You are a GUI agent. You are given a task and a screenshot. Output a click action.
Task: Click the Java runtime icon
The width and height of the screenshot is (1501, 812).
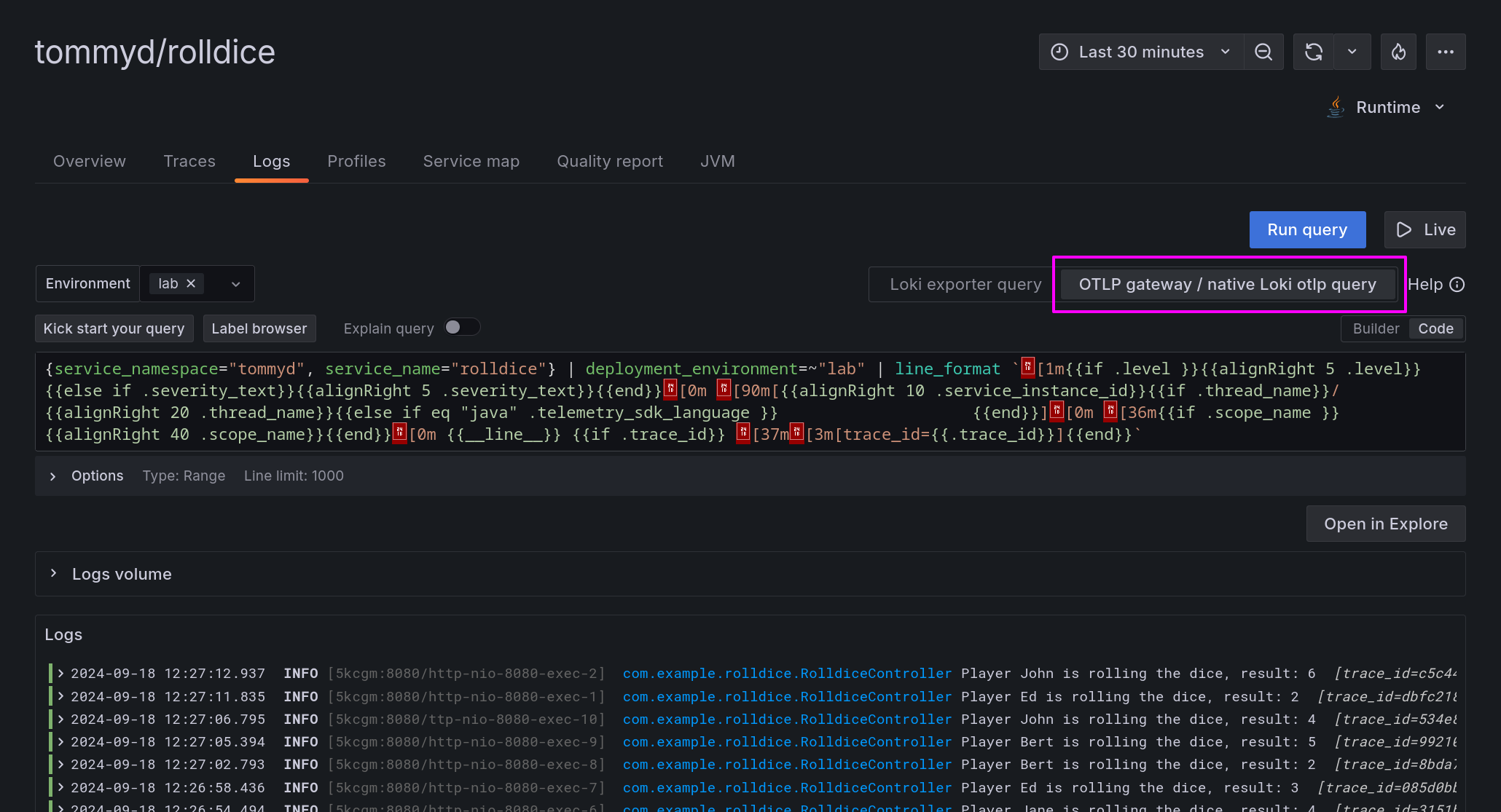click(1336, 107)
